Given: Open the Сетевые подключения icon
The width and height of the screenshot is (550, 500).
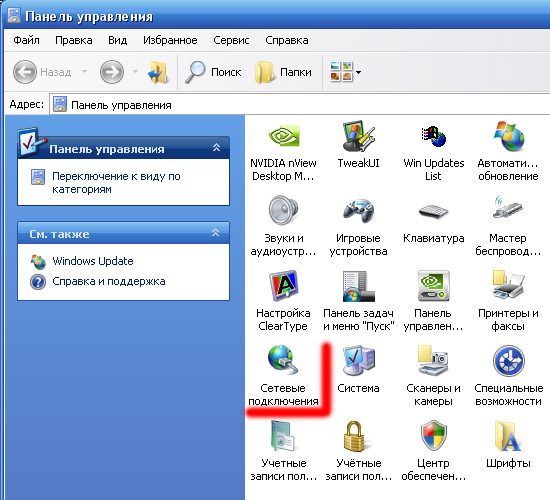Looking at the screenshot, I should (x=283, y=361).
